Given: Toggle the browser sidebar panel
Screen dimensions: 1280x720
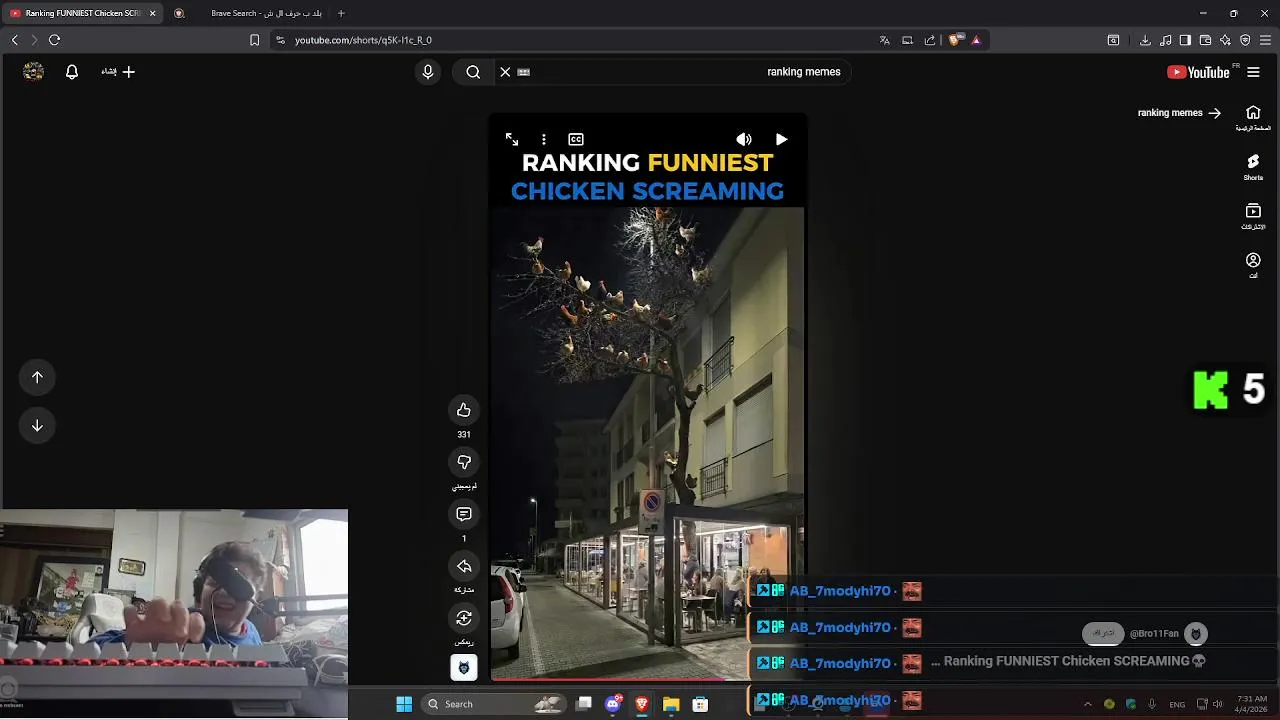Looking at the screenshot, I should click(x=1185, y=40).
